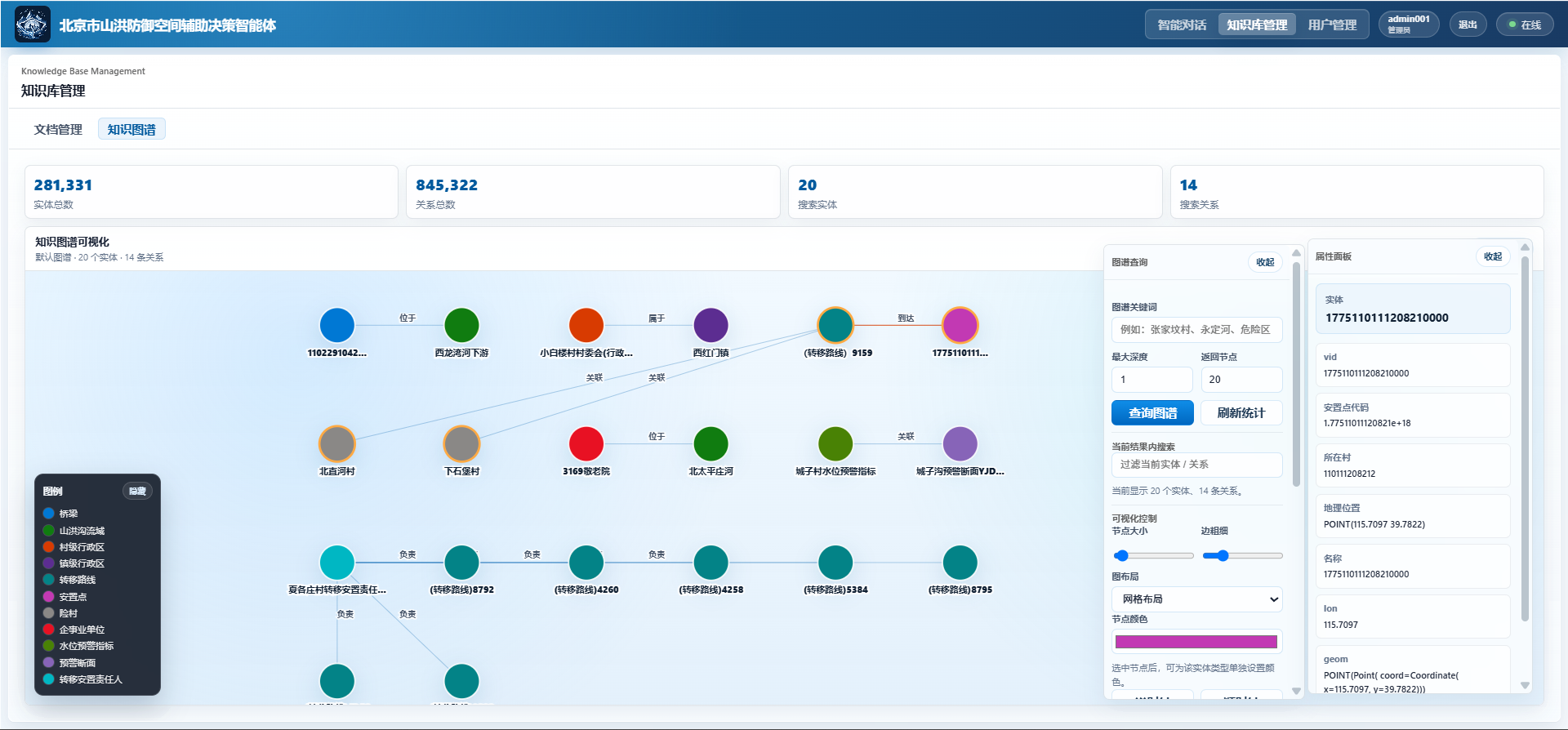Click the 预警断面 legend entry
The image size is (1568, 730).
click(70, 663)
